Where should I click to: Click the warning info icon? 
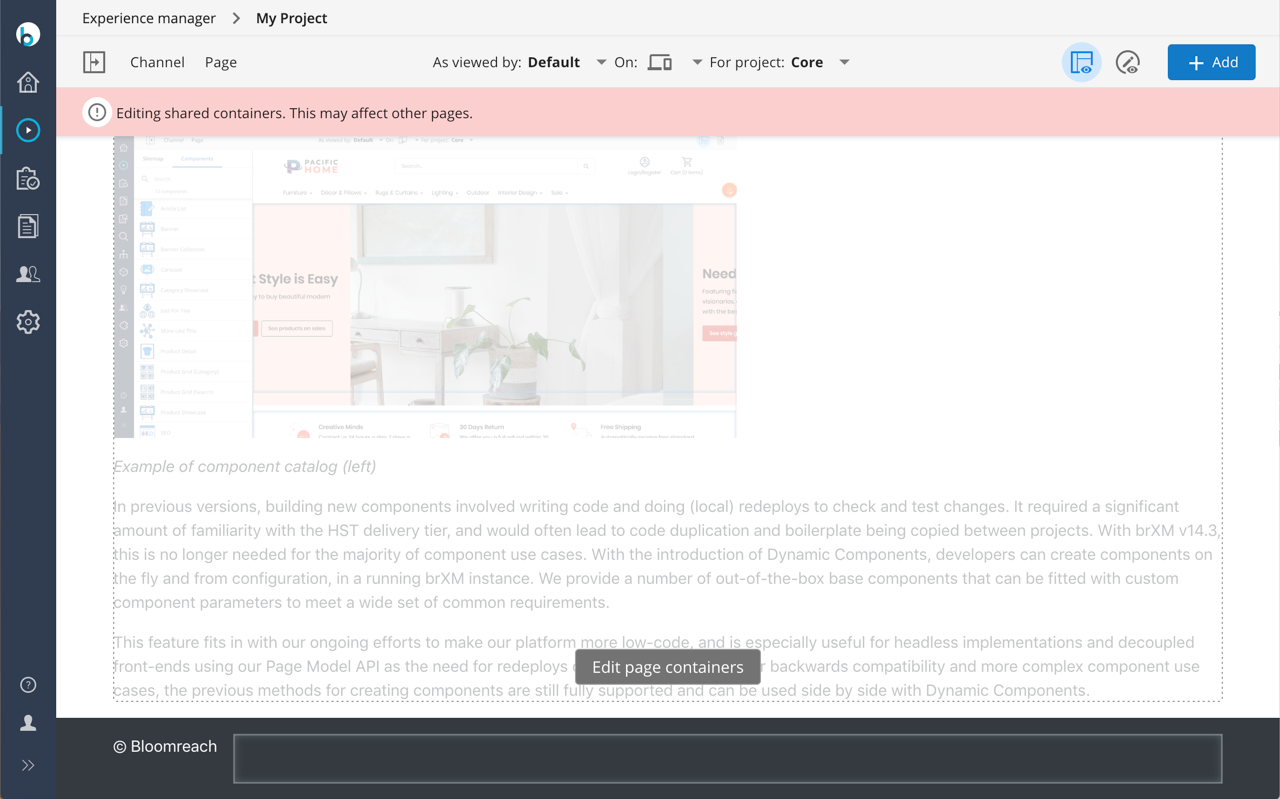coord(97,113)
